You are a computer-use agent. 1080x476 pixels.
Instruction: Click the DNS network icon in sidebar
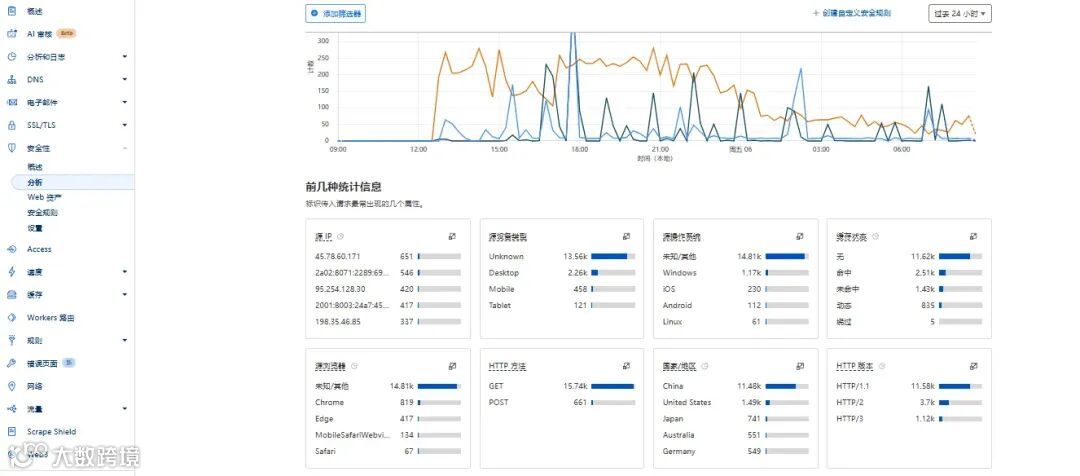click(x=12, y=80)
